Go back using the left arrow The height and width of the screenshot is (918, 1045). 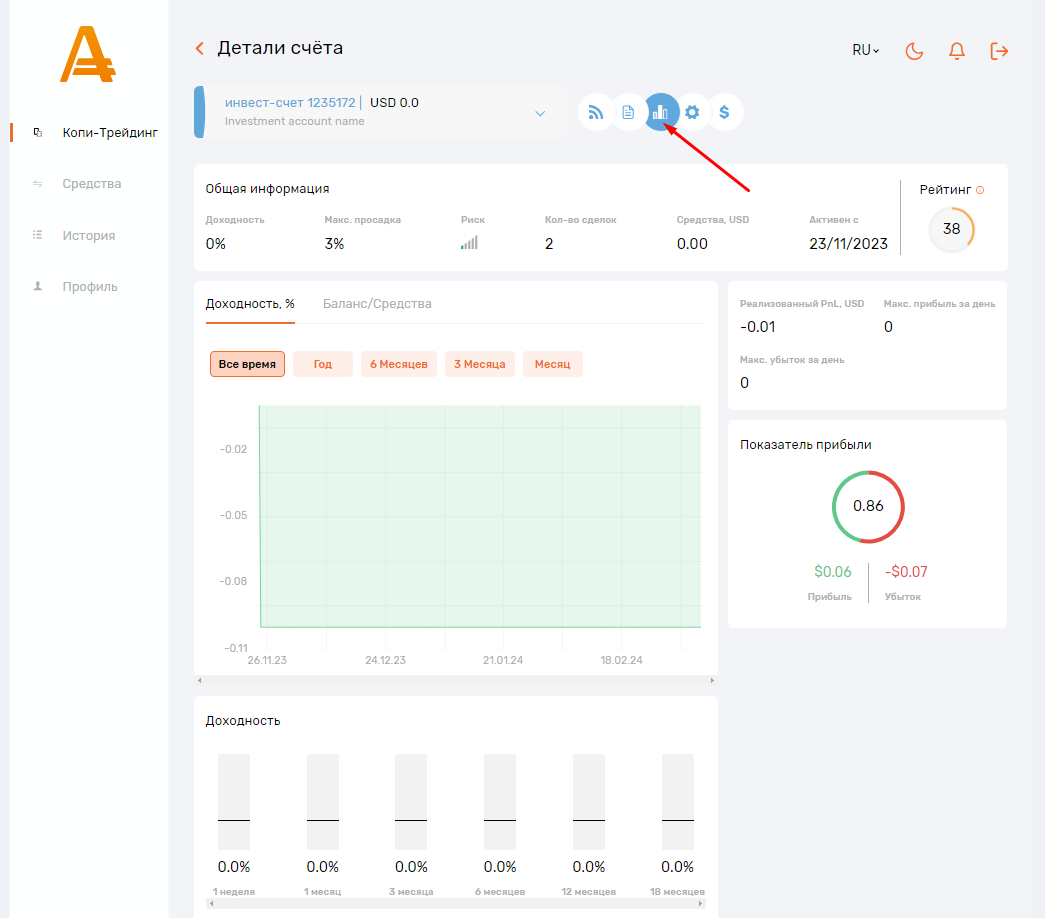[200, 48]
